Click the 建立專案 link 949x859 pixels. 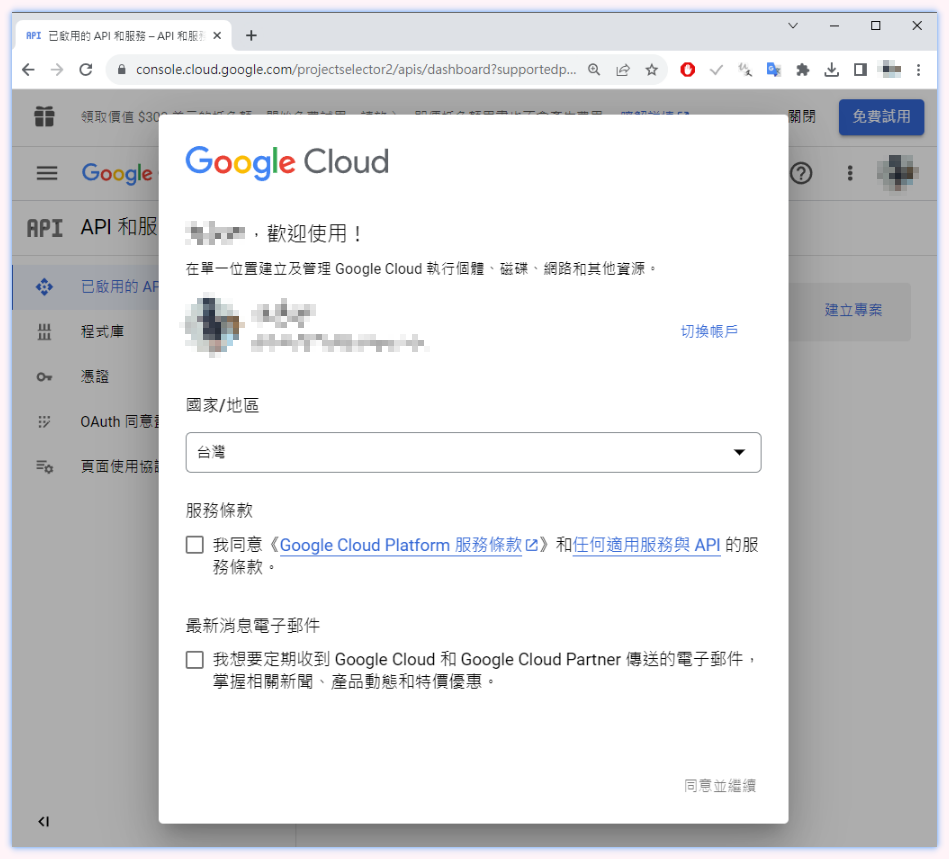pyautogui.click(x=853, y=310)
